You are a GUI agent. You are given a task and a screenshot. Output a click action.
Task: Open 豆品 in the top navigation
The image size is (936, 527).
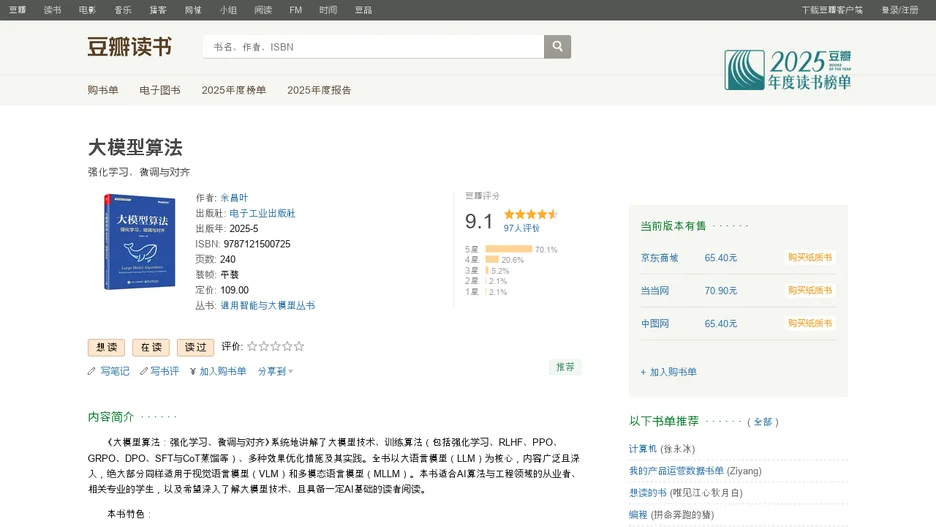pos(364,10)
